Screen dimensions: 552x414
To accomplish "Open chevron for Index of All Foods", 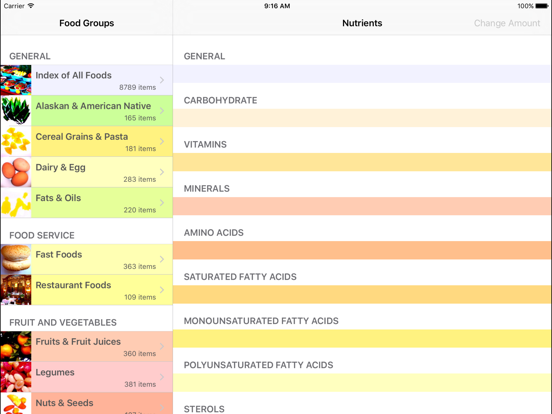I will click(162, 80).
